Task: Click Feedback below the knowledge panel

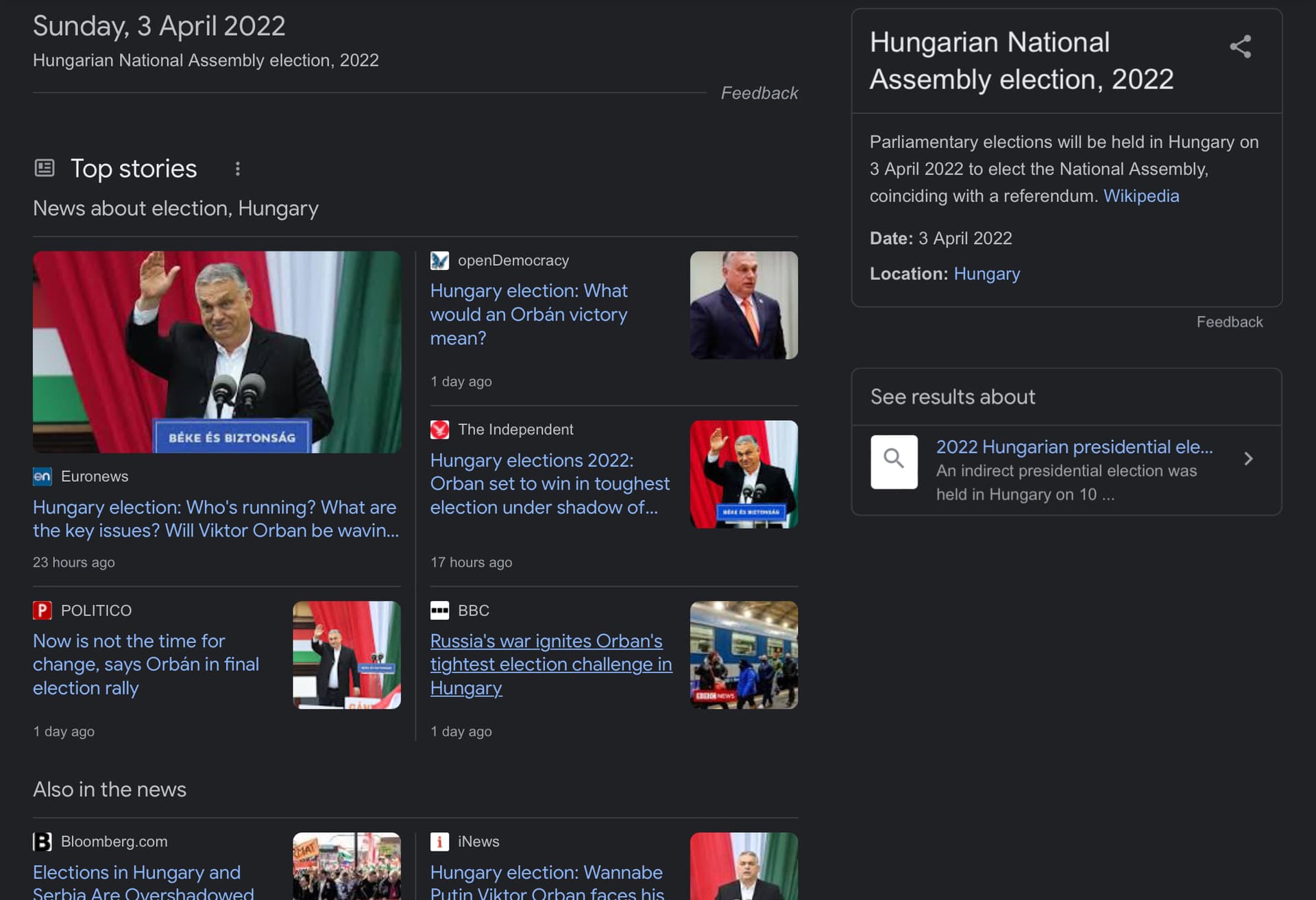Action: point(1229,322)
